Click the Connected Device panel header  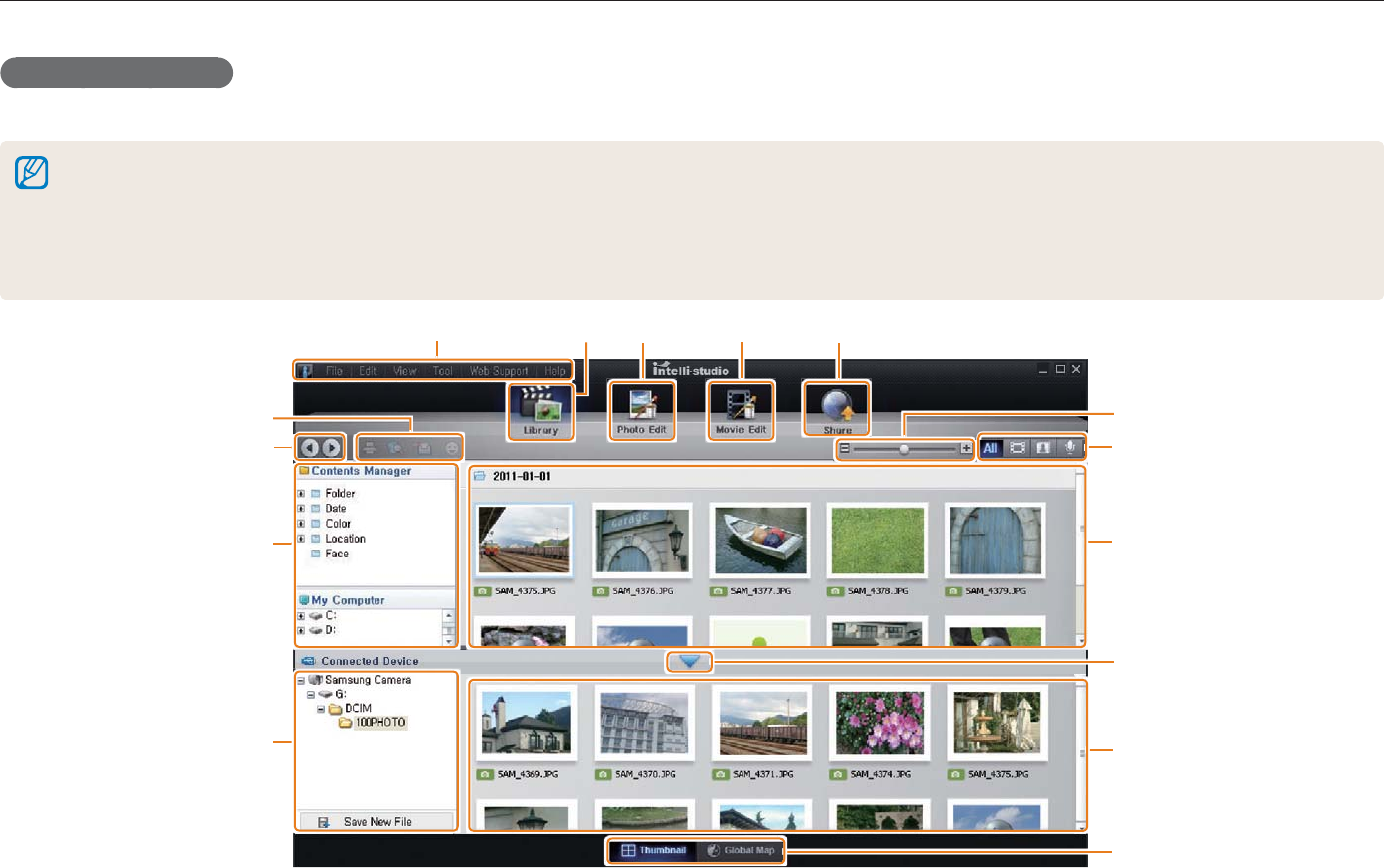point(372,661)
